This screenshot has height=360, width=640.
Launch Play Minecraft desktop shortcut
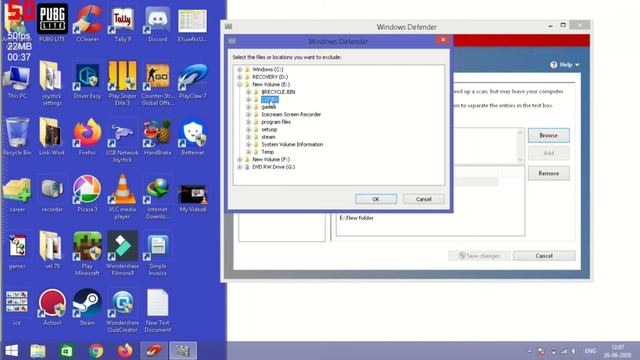[x=87, y=253]
